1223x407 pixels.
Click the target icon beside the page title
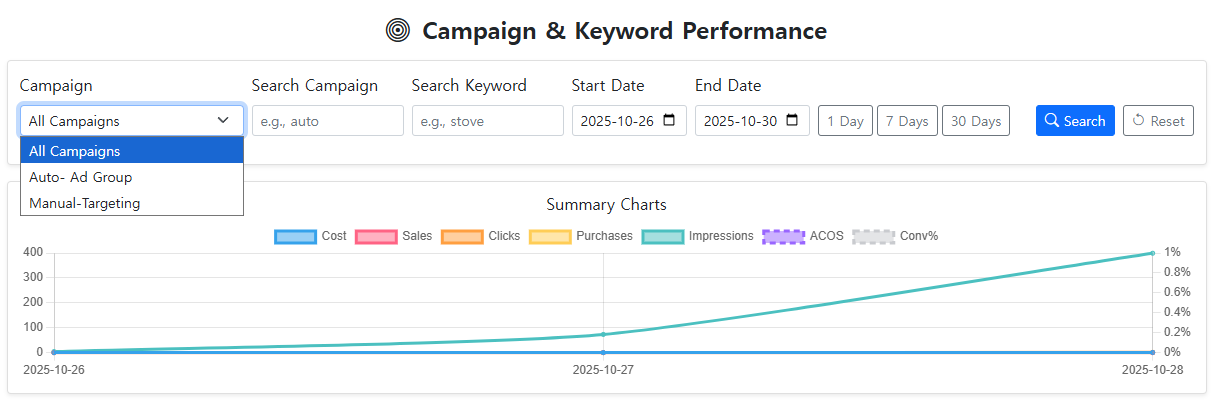point(398,31)
